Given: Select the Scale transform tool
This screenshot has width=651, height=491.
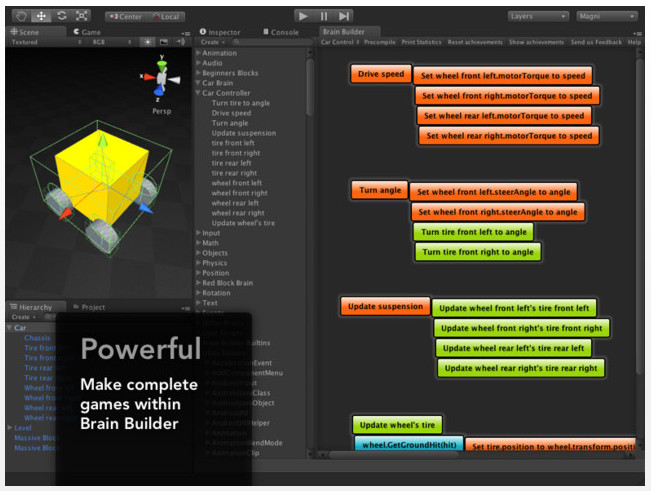Looking at the screenshot, I should tap(81, 16).
